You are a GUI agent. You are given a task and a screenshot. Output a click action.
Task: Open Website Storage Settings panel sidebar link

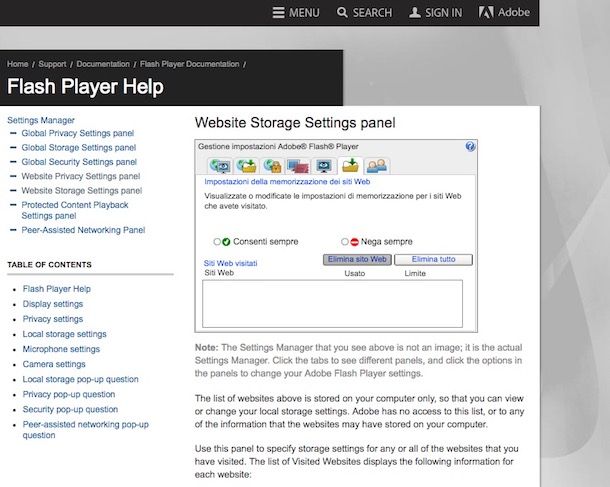(82, 191)
